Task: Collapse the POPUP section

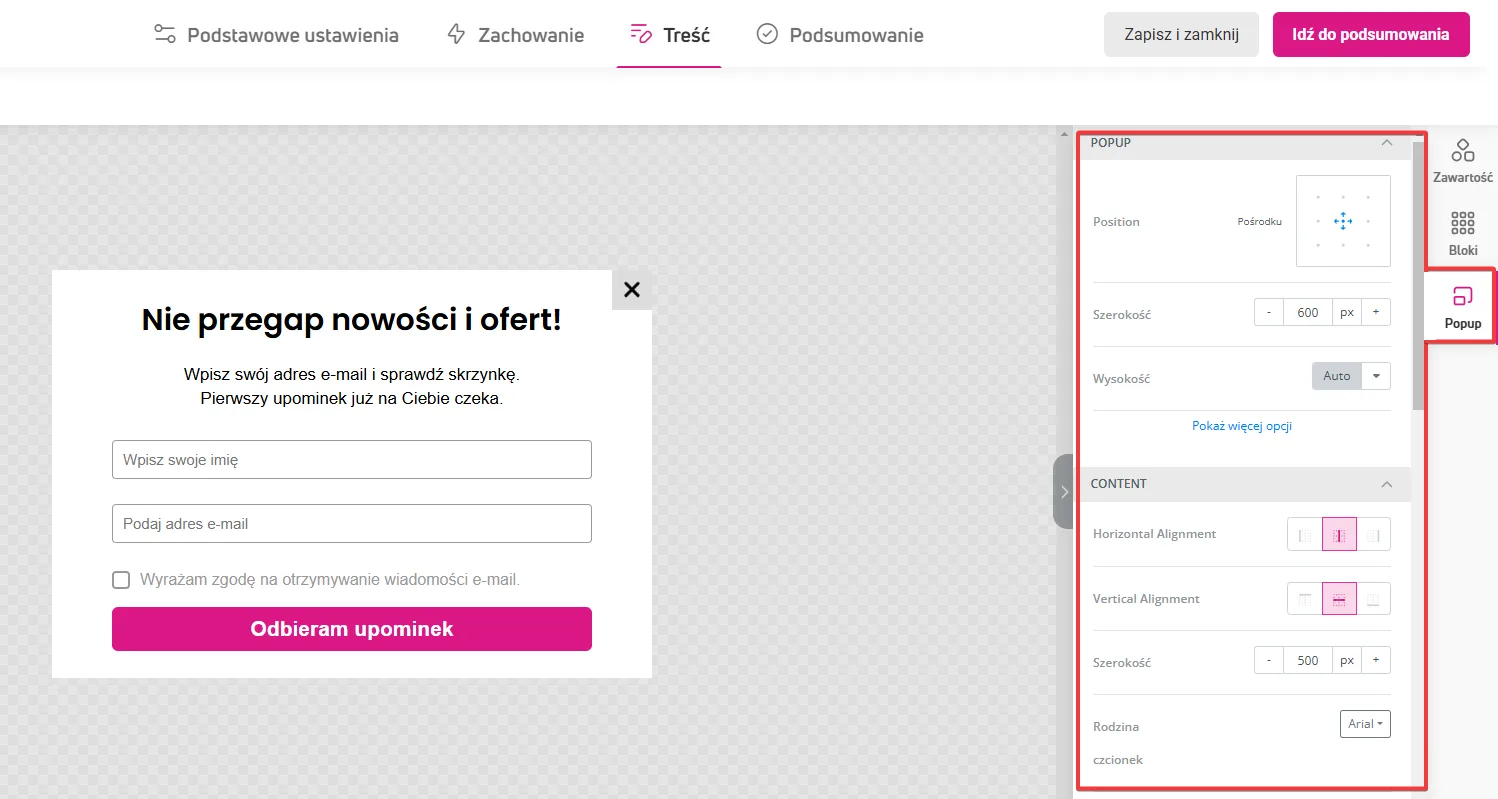Action: (1386, 143)
